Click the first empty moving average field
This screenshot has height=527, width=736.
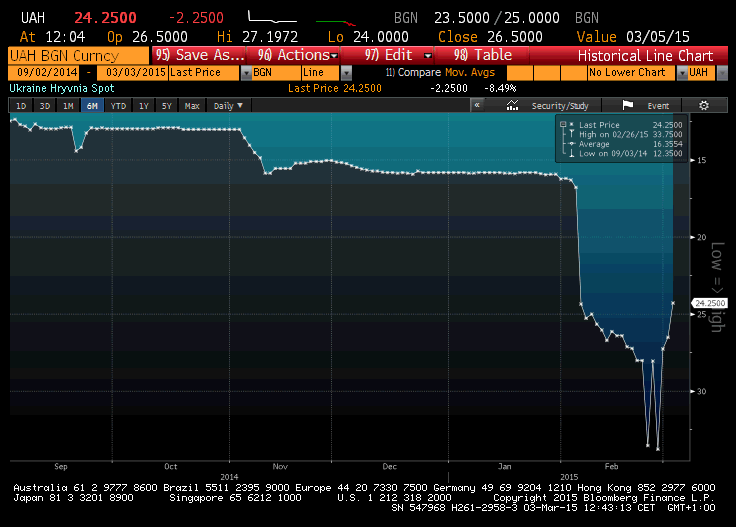coord(520,73)
